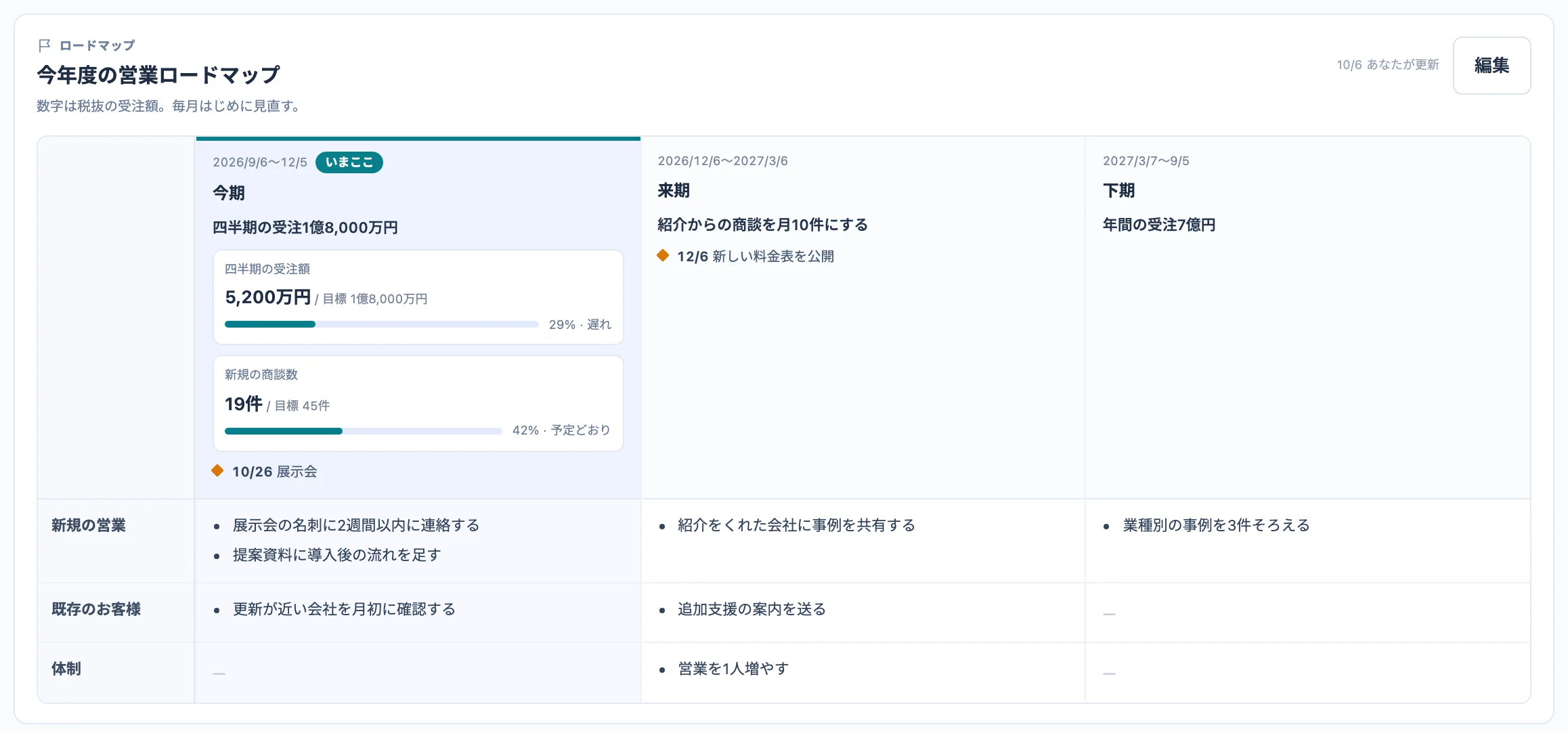Image resolution: width=1568 pixels, height=731 pixels.
Task: Click the 10/6 あなたが更新 timestamp
Action: (x=1388, y=64)
